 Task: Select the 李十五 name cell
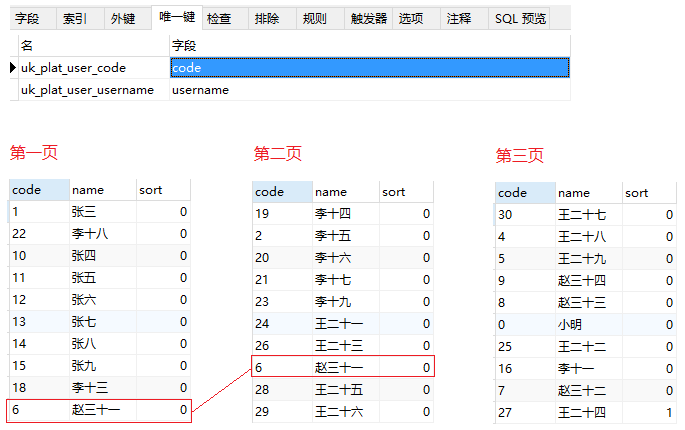346,236
